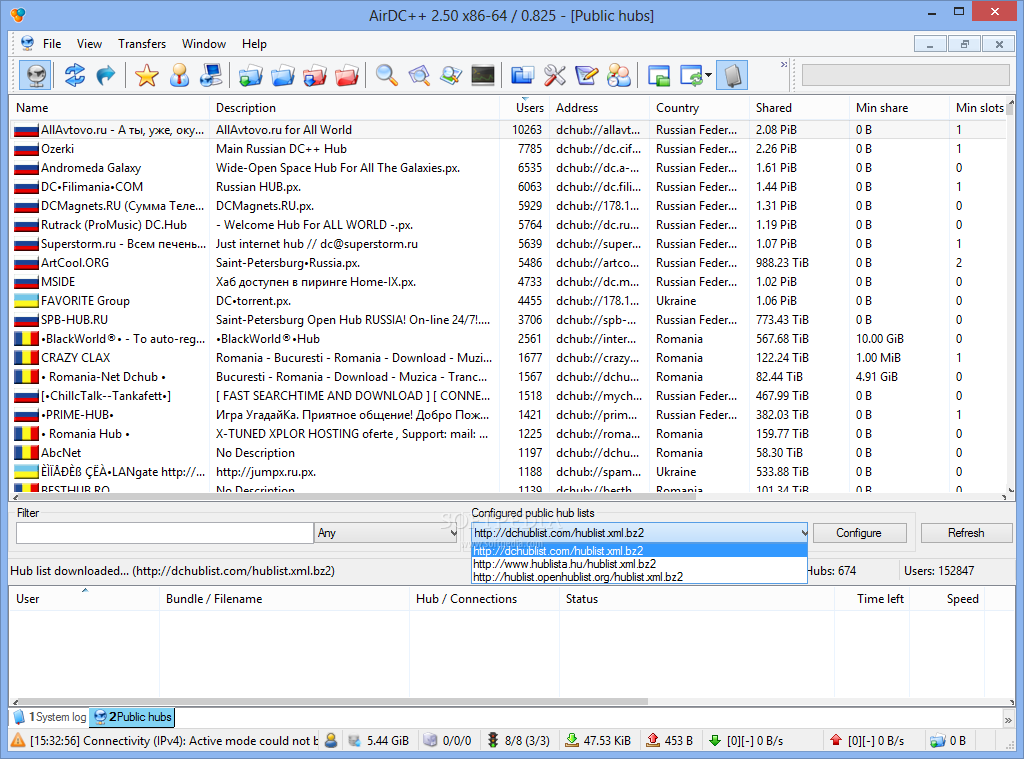Viewport: 1024px width, 759px height.
Task: Click the connectivity warning icon in status bar
Action: [x=18, y=740]
